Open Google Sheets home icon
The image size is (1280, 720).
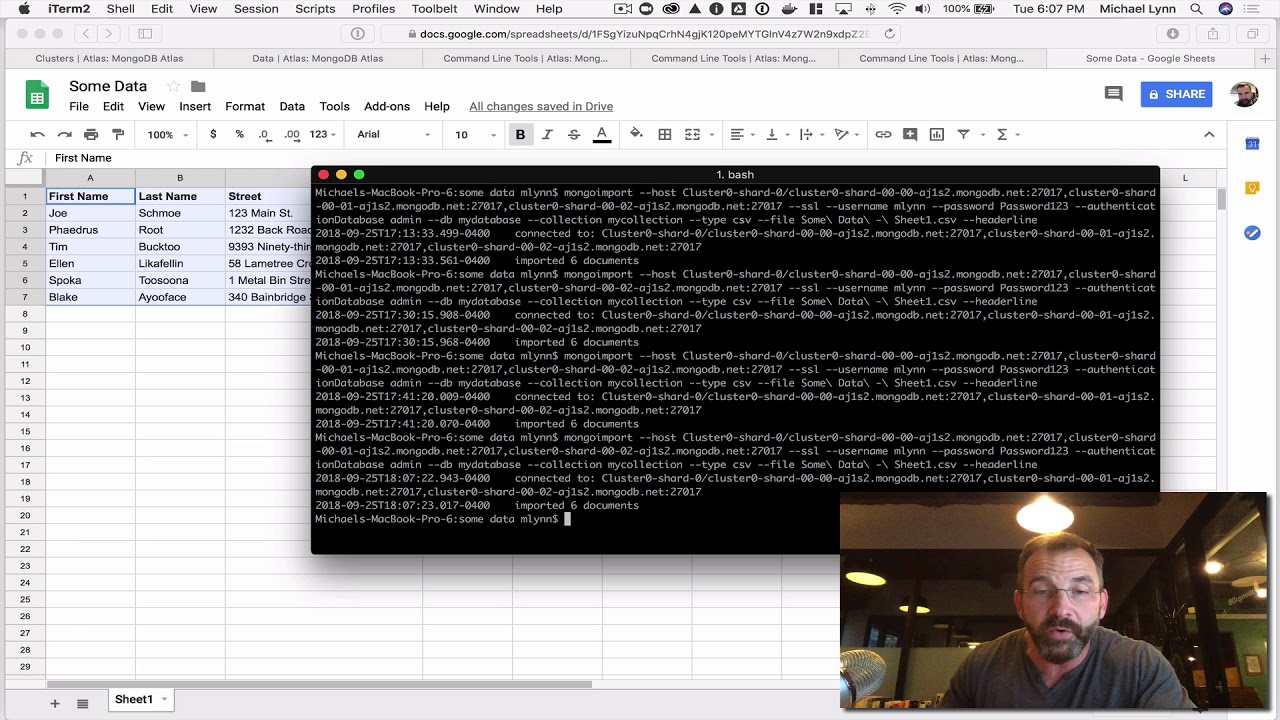click(37, 96)
